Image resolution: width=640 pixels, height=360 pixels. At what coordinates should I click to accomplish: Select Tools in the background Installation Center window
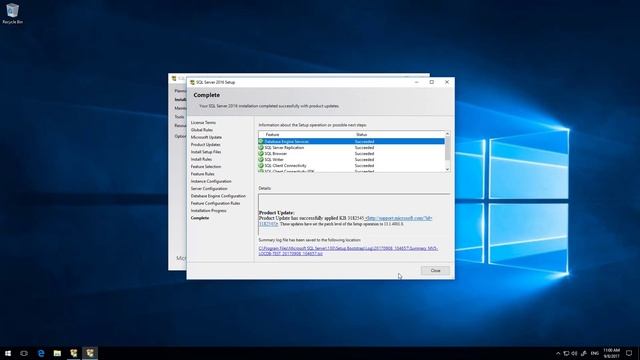[179, 117]
